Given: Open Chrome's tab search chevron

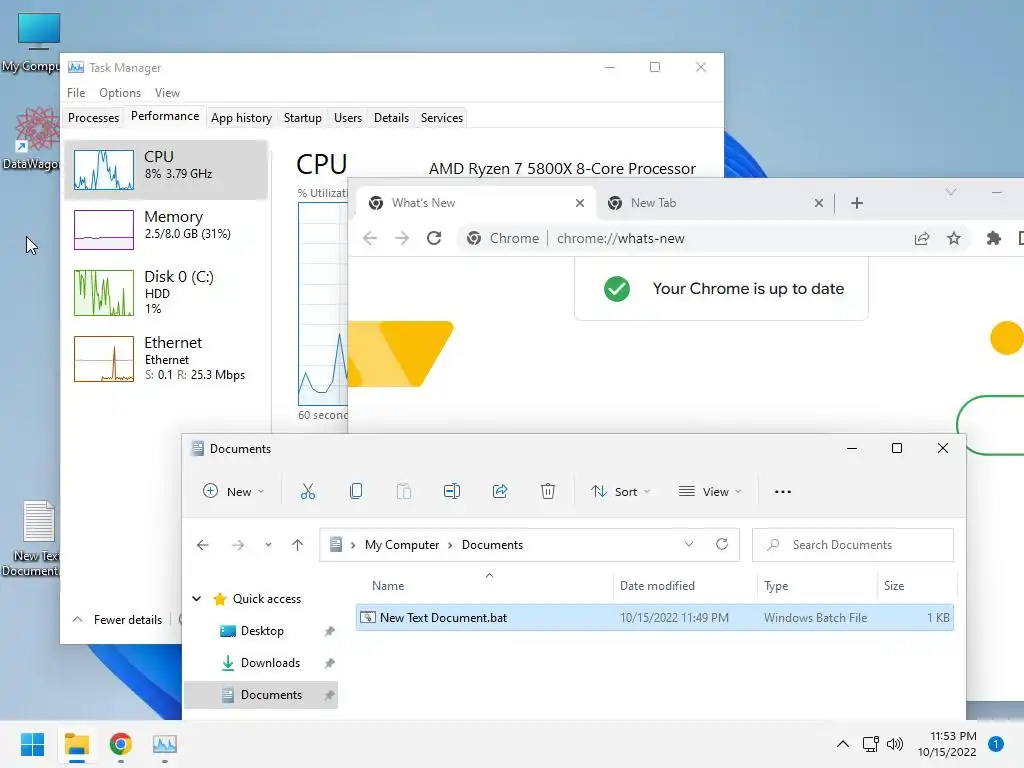Looking at the screenshot, I should tap(951, 192).
